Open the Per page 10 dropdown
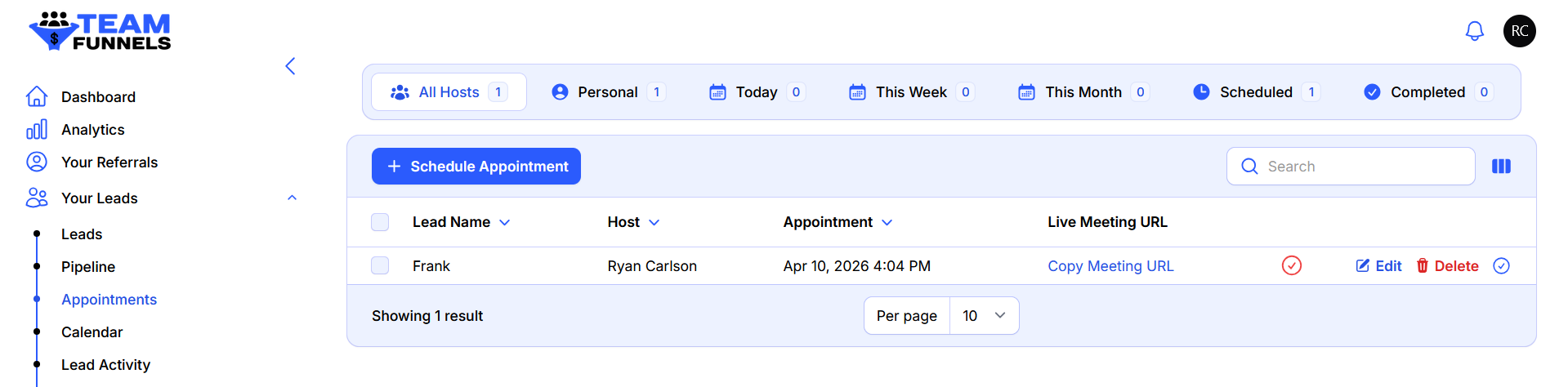 click(984, 316)
